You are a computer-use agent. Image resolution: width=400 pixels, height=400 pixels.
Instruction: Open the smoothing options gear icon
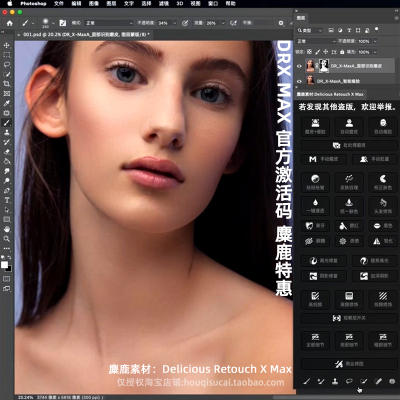281,23
